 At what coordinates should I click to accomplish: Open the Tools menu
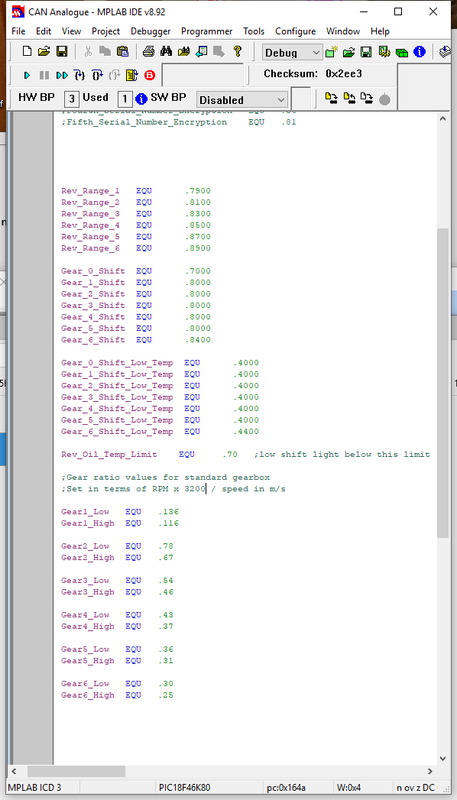253,31
